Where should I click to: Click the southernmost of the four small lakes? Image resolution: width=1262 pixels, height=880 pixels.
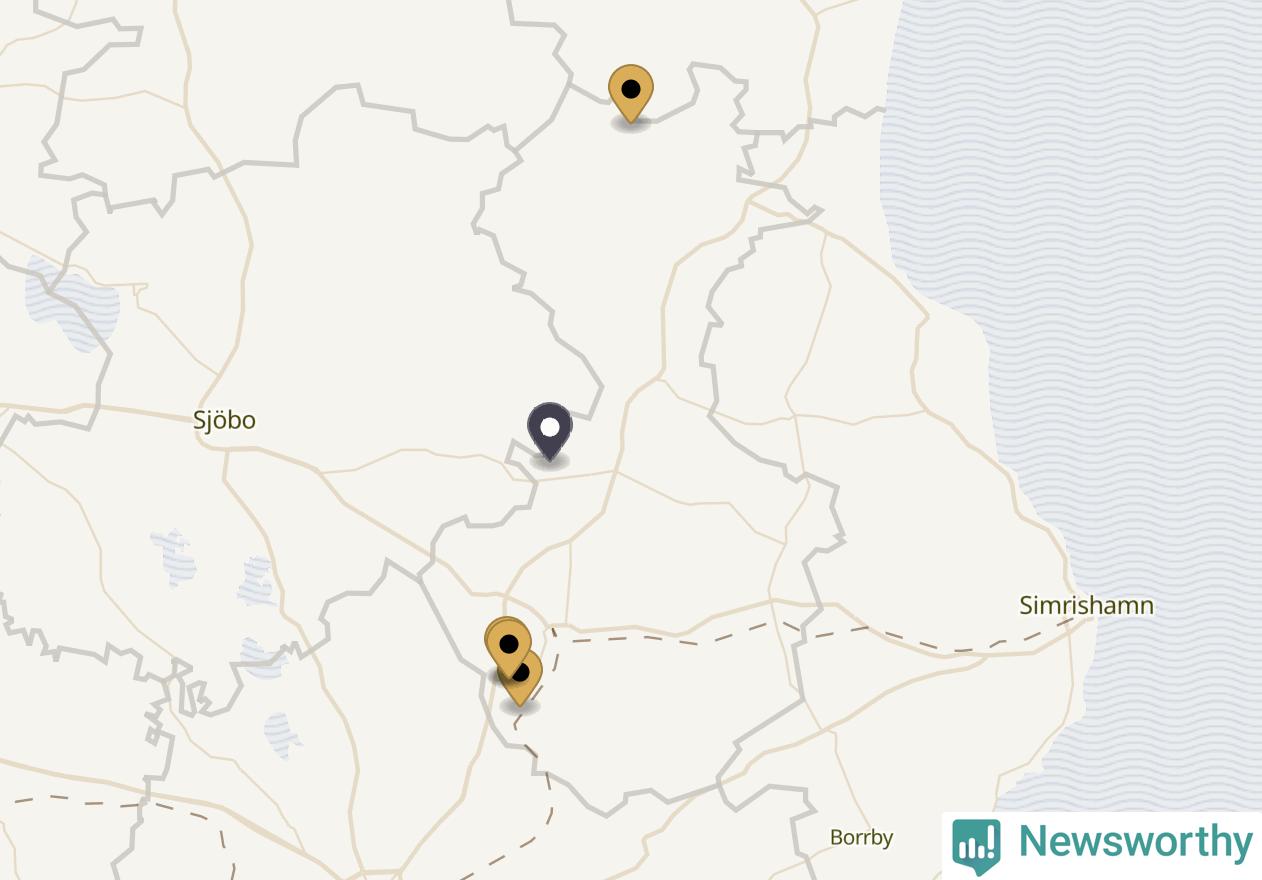click(x=283, y=736)
